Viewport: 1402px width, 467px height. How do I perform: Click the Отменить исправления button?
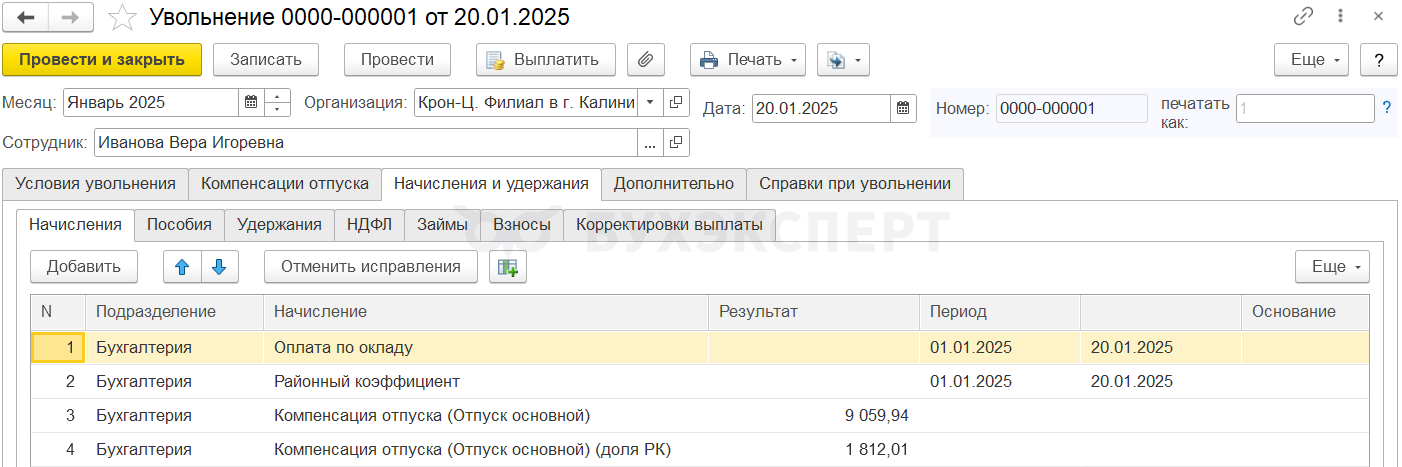(371, 266)
